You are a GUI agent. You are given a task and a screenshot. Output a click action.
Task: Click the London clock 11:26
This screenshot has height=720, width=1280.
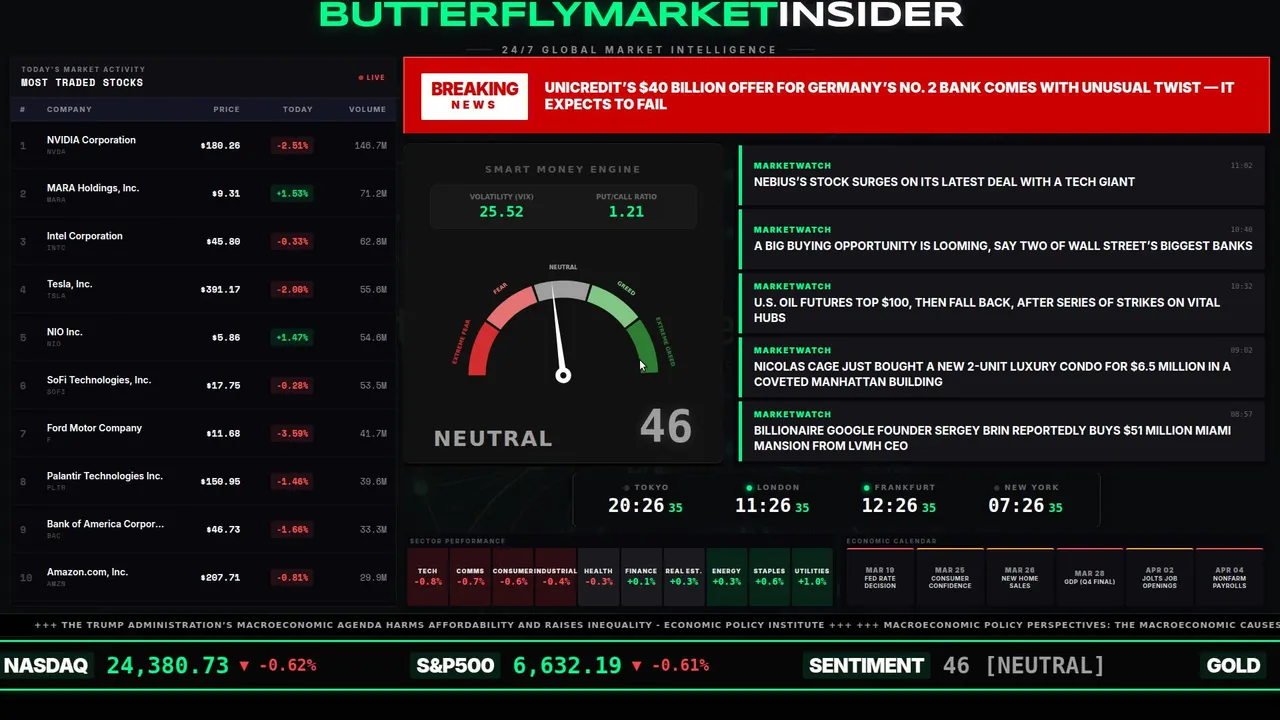click(771, 506)
